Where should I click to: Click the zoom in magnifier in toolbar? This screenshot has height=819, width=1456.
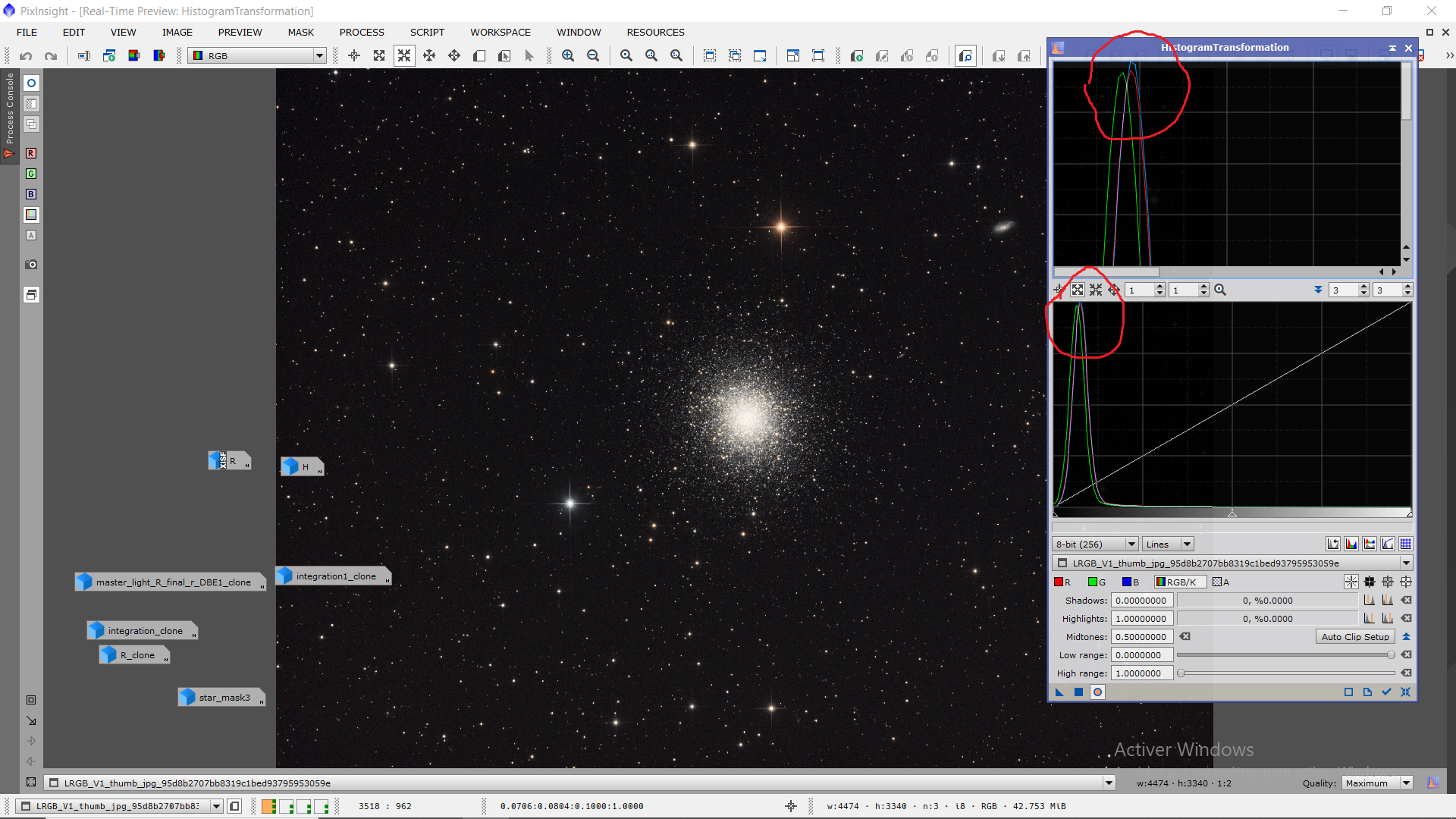tap(568, 55)
